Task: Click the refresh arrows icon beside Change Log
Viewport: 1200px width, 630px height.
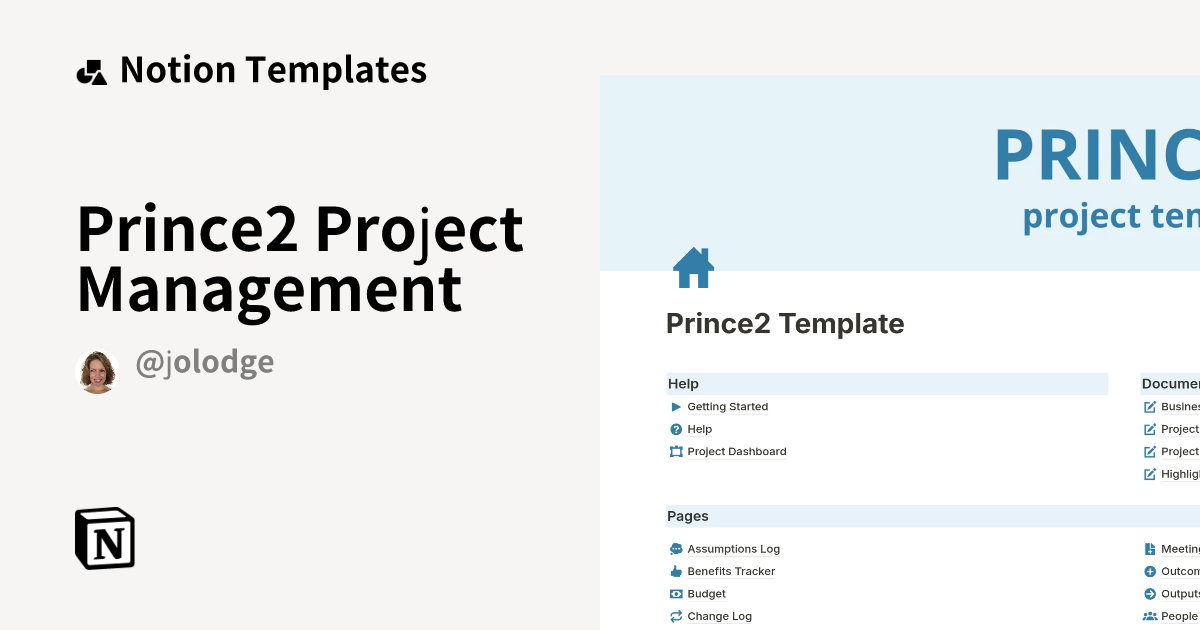Action: (x=676, y=616)
